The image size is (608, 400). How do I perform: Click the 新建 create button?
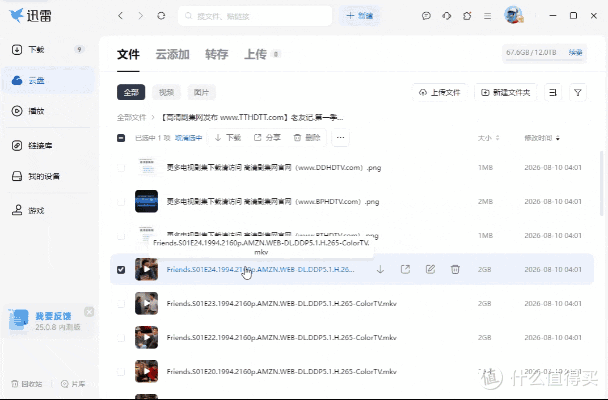pyautogui.click(x=359, y=16)
